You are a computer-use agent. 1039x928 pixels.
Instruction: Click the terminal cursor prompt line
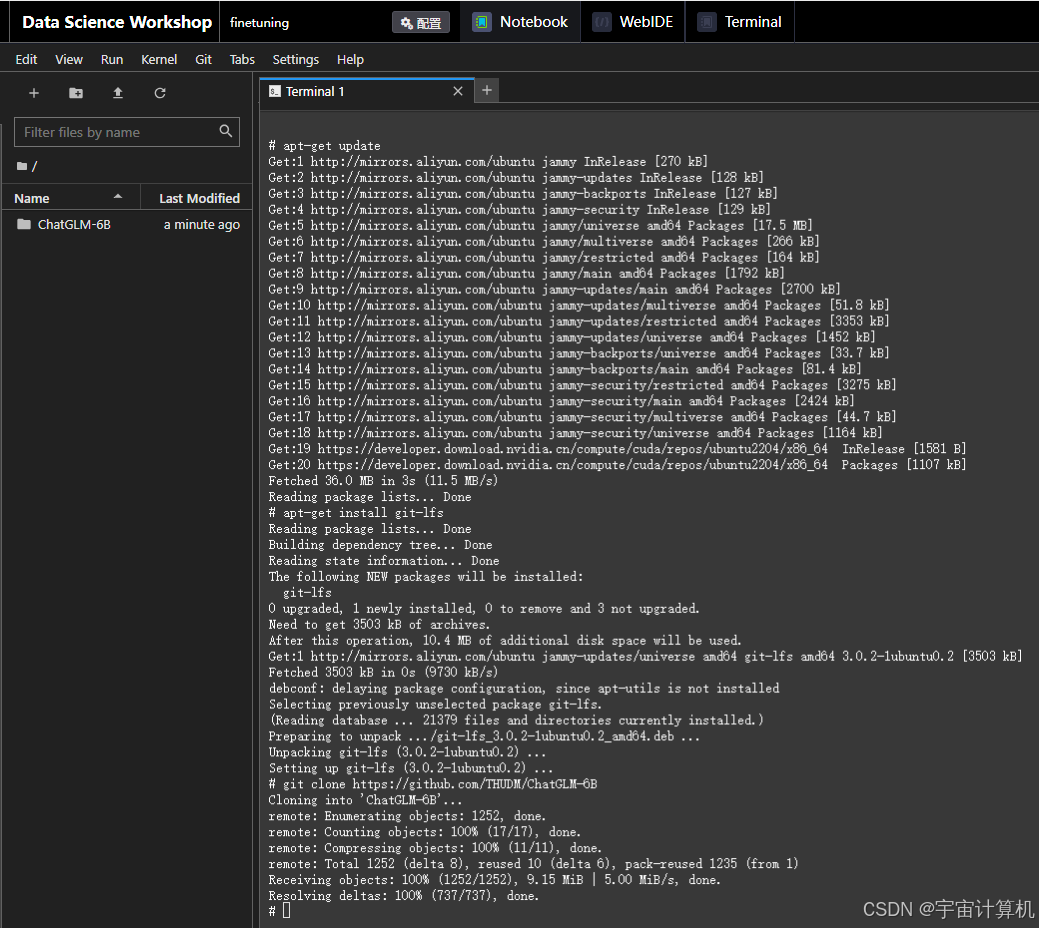tap(279, 911)
